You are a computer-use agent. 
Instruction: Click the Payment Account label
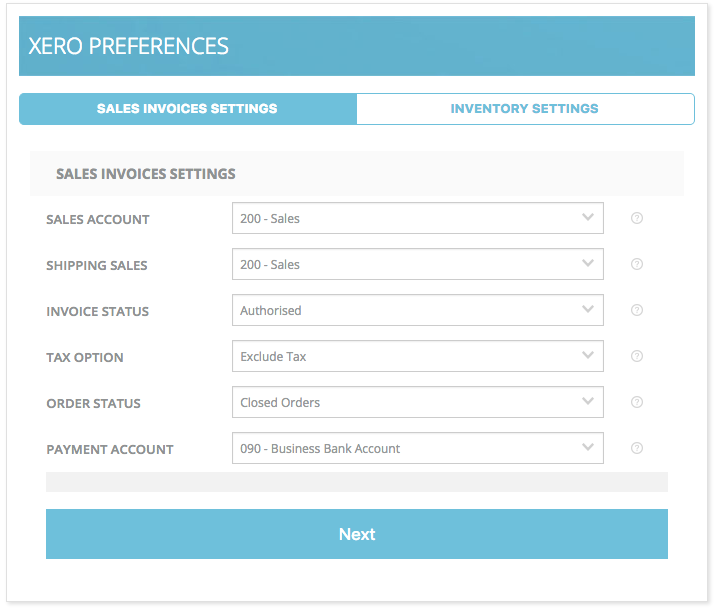click(110, 450)
